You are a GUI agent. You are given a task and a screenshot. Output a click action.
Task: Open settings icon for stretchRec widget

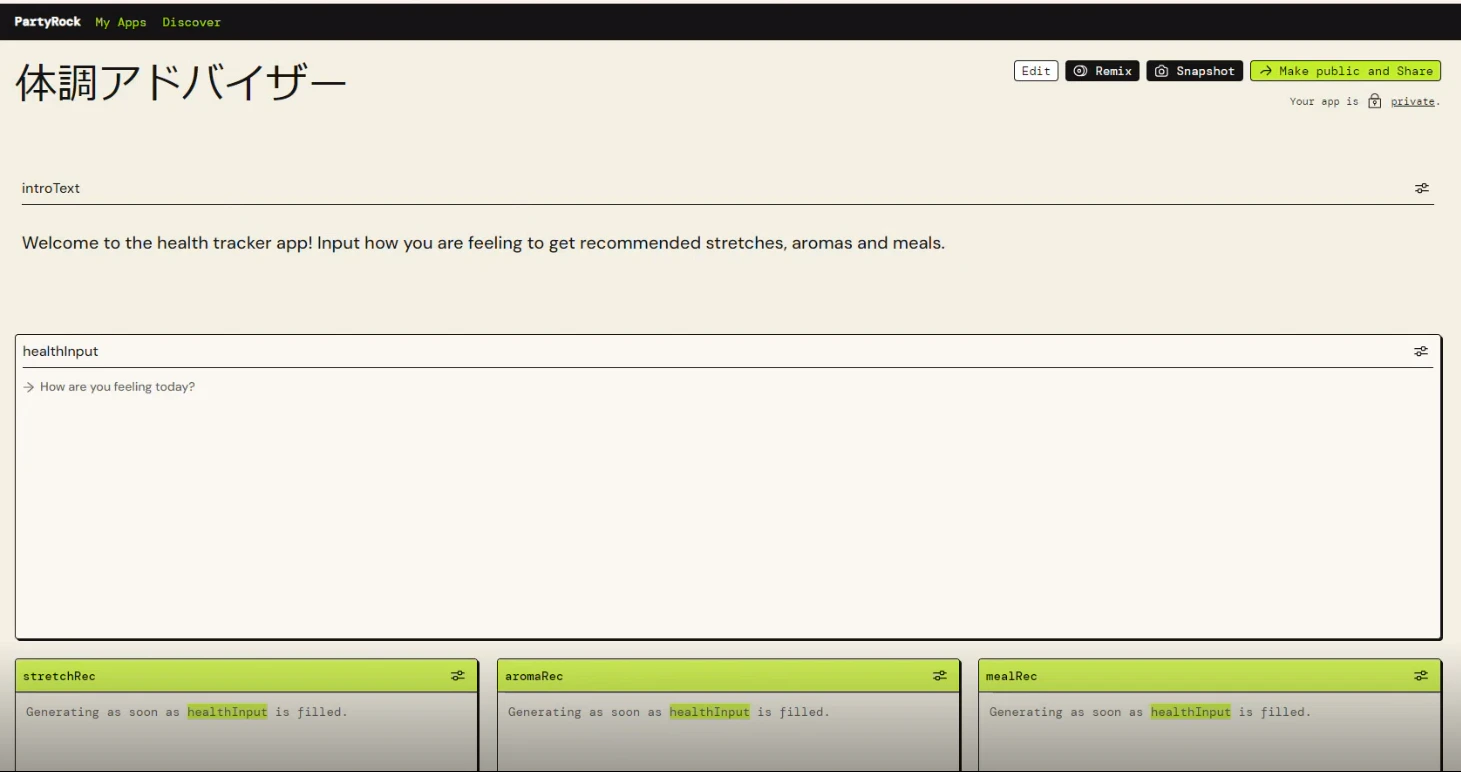(x=458, y=676)
